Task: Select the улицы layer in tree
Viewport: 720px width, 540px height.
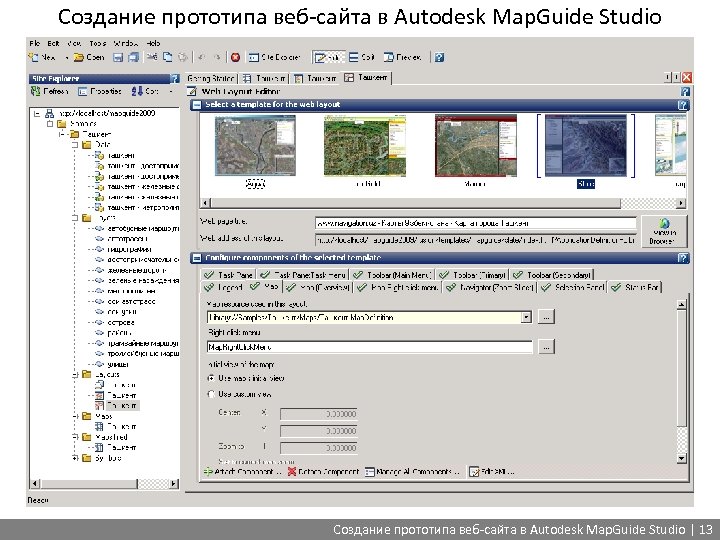Action: pyautogui.click(x=118, y=365)
